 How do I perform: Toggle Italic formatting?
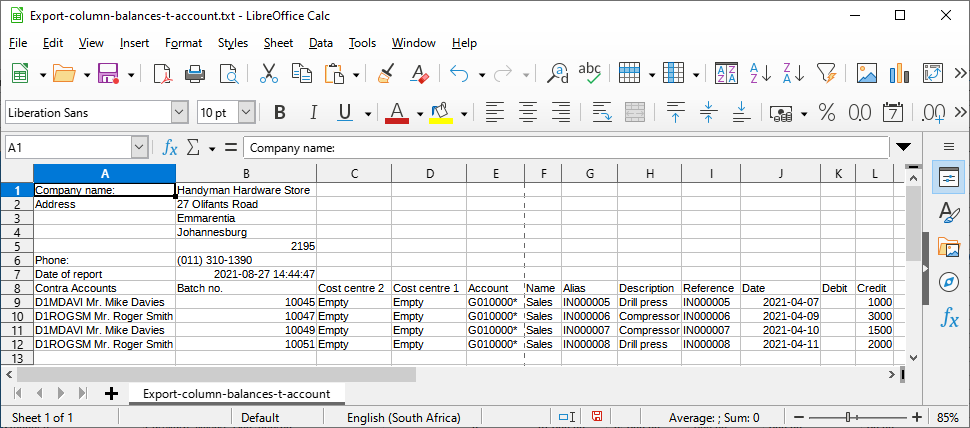313,112
